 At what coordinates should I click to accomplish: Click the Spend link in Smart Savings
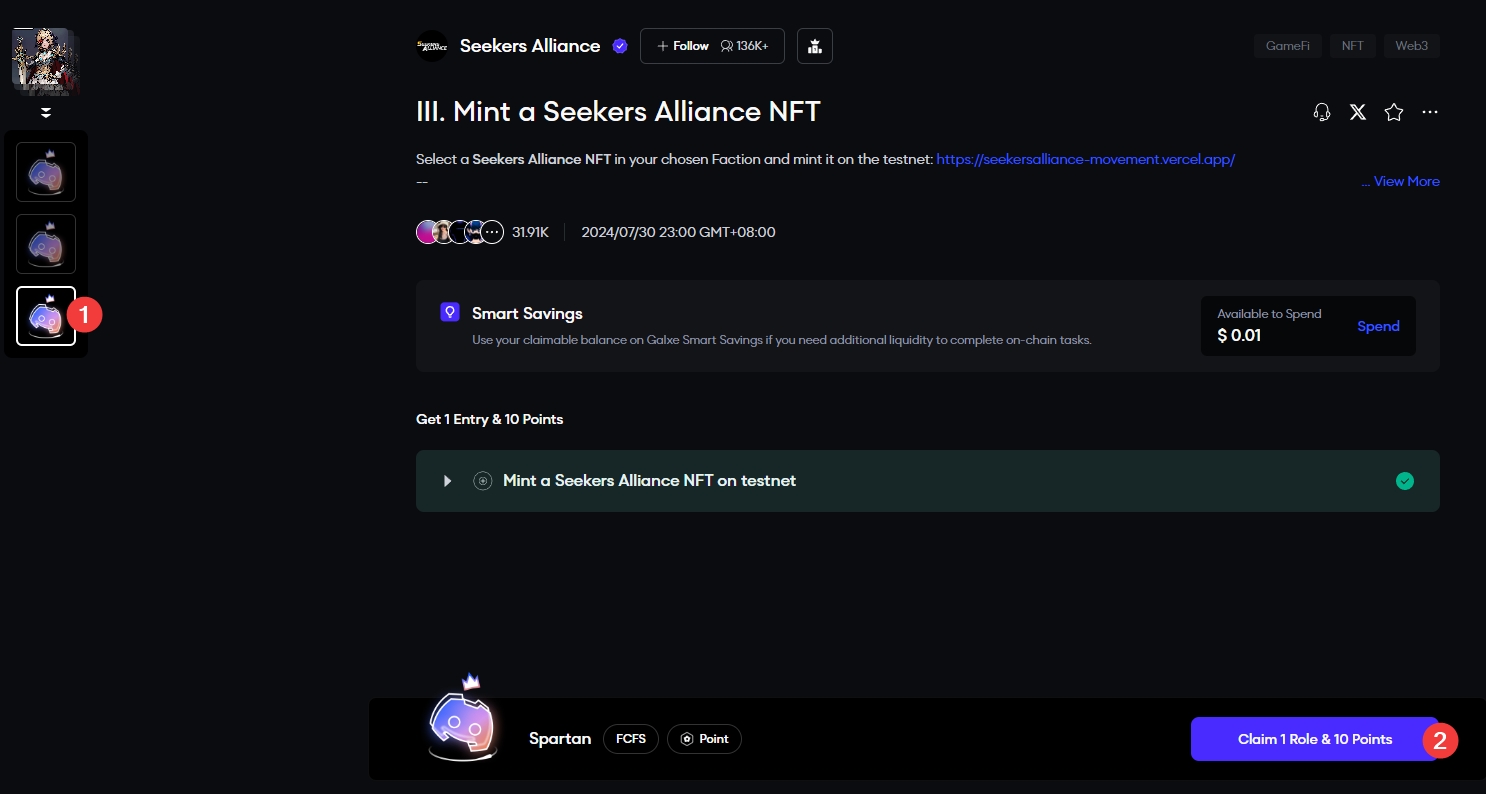pyautogui.click(x=1378, y=326)
